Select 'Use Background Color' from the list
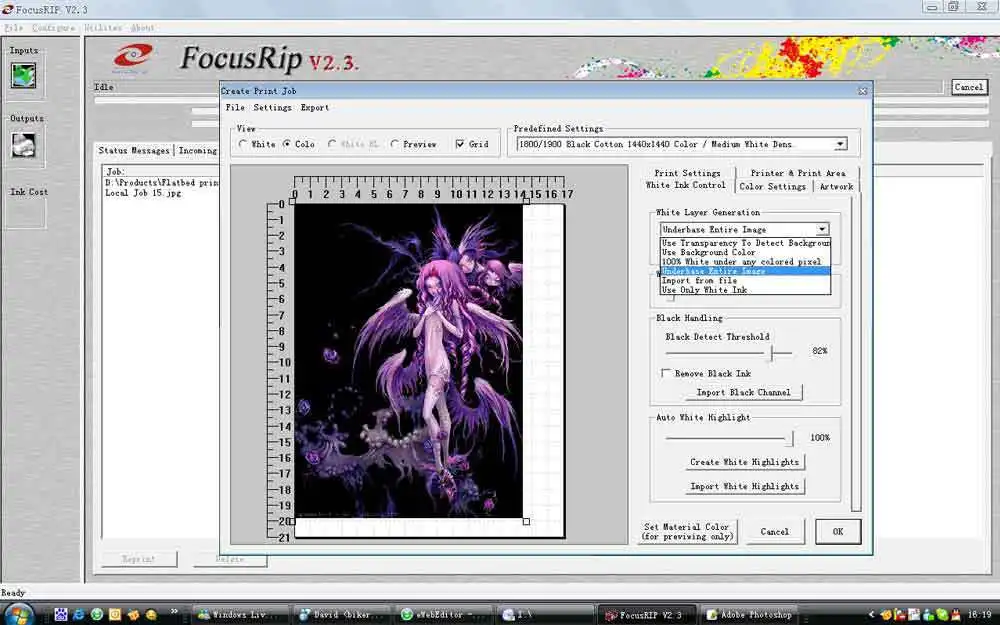Image resolution: width=1000 pixels, height=625 pixels. 709,252
